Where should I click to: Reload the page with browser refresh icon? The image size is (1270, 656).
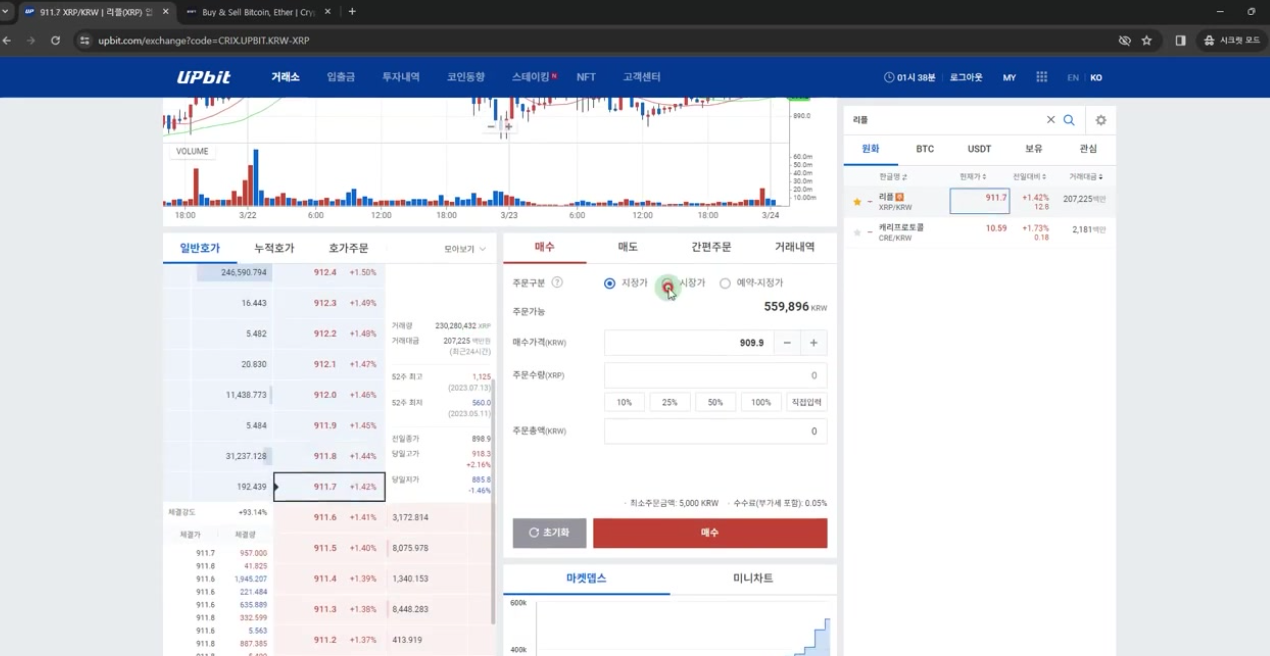tap(55, 40)
